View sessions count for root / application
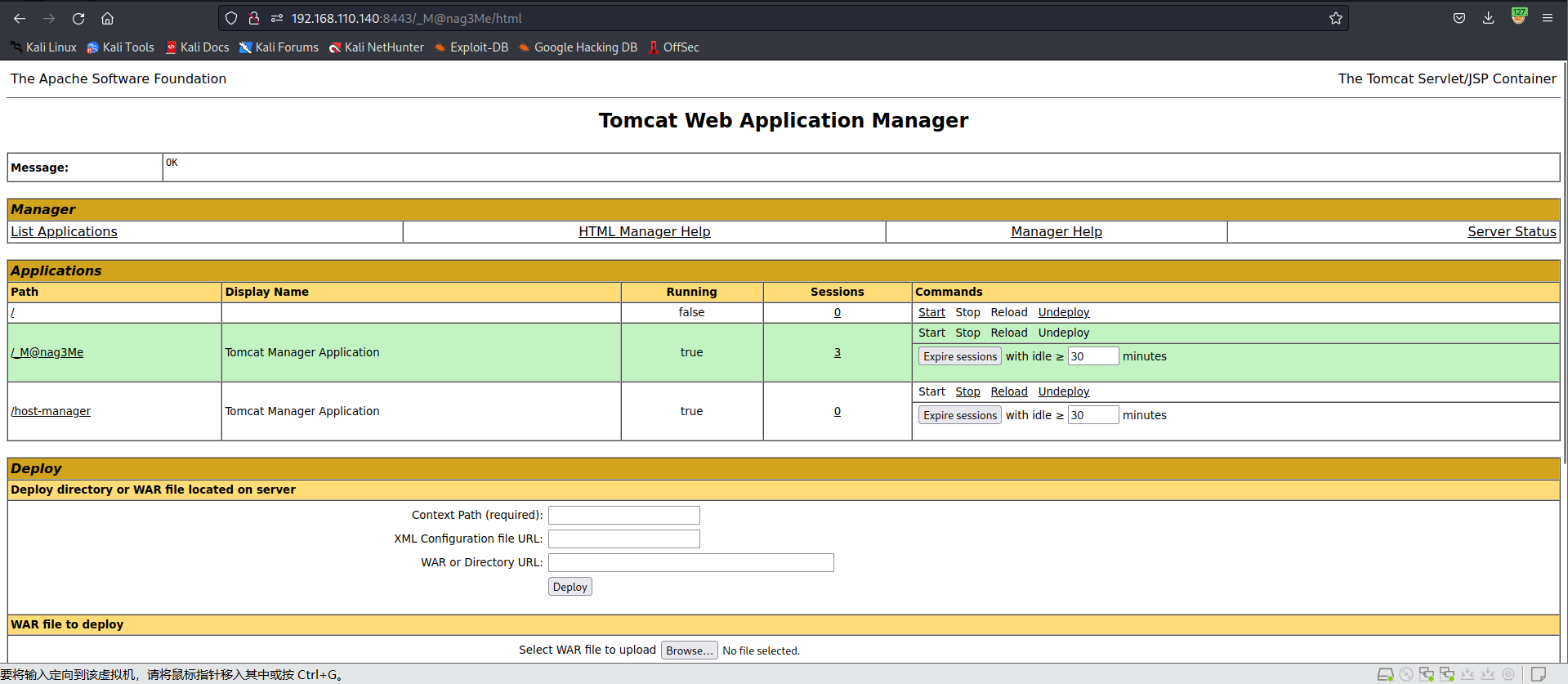Screen dimensions: 1568x684 (838, 312)
